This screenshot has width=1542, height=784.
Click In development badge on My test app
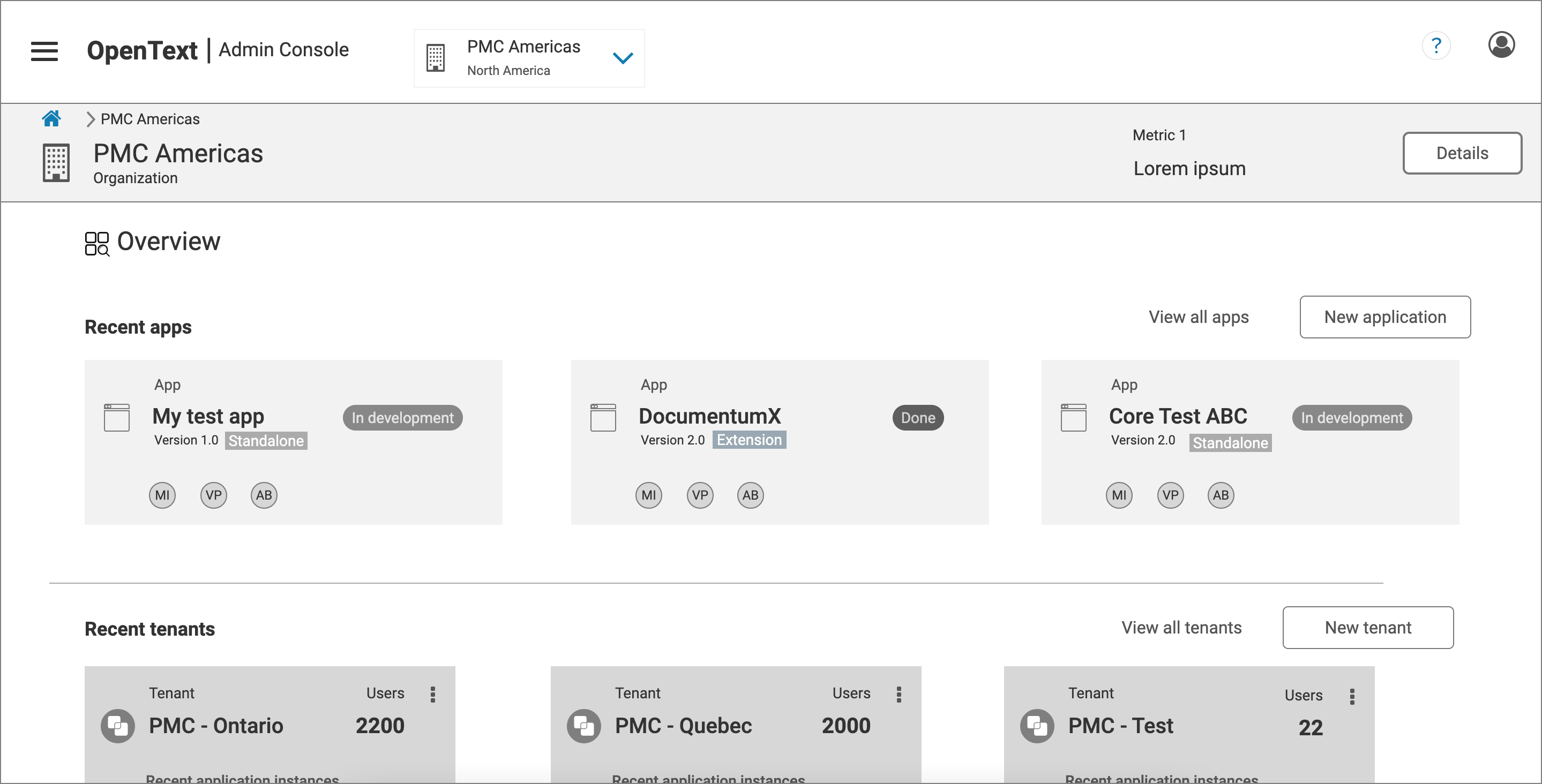coord(402,418)
